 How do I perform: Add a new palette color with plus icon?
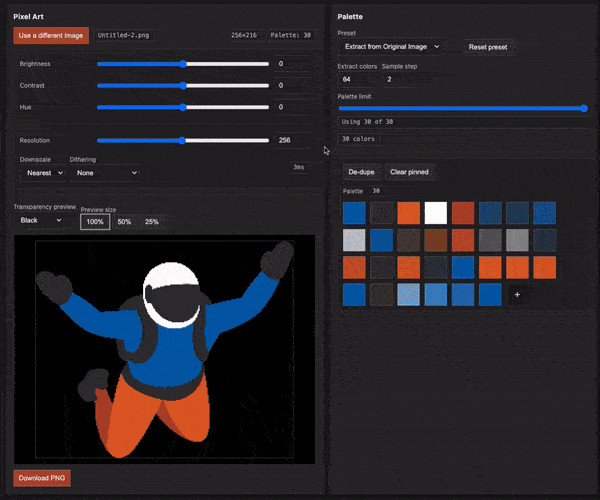[x=517, y=295]
